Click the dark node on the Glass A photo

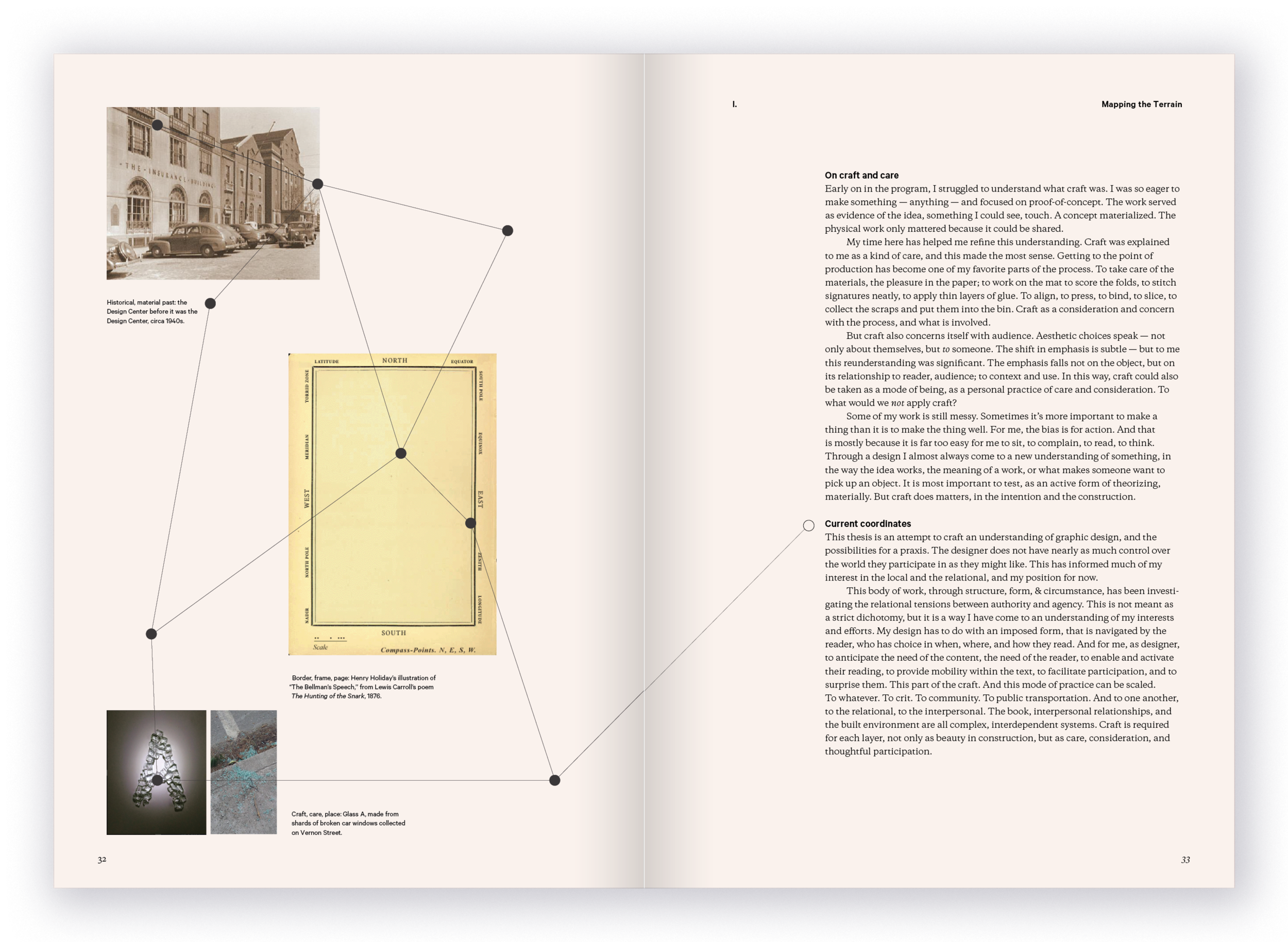pyautogui.click(x=158, y=779)
